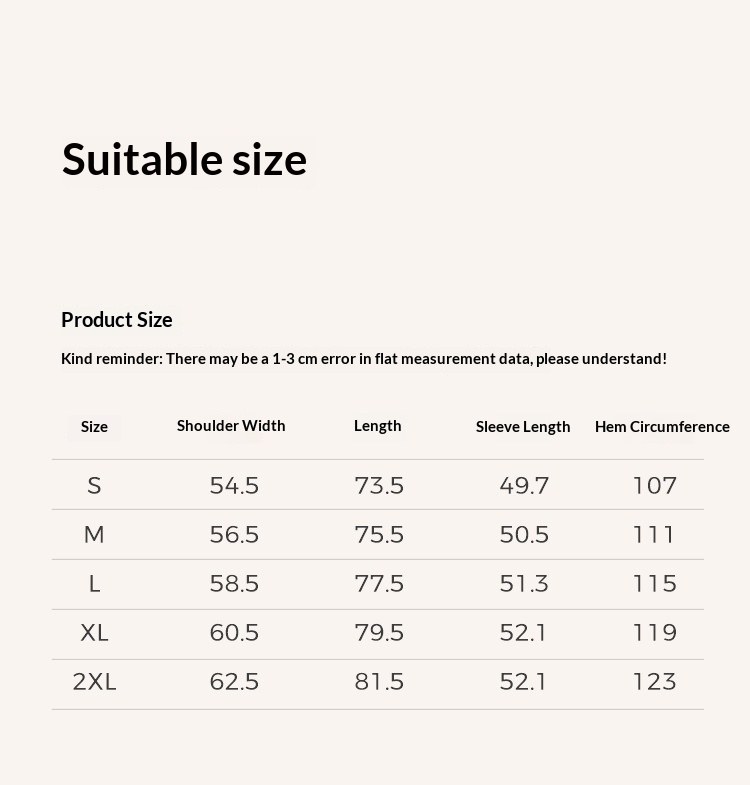Click the 51.3 sleeve length value
750x785 pixels.
524,584
